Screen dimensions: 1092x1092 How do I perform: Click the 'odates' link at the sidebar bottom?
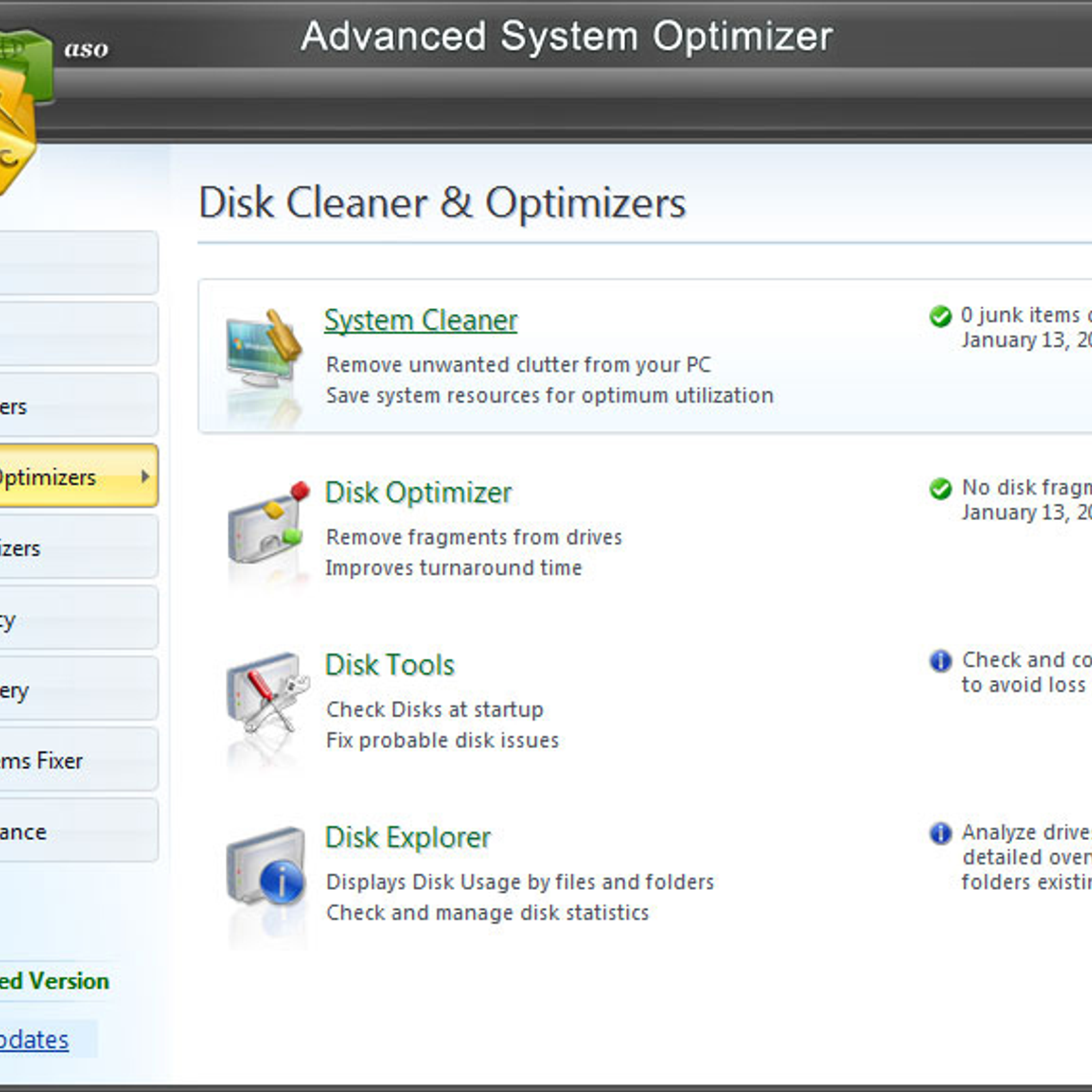click(x=34, y=1039)
